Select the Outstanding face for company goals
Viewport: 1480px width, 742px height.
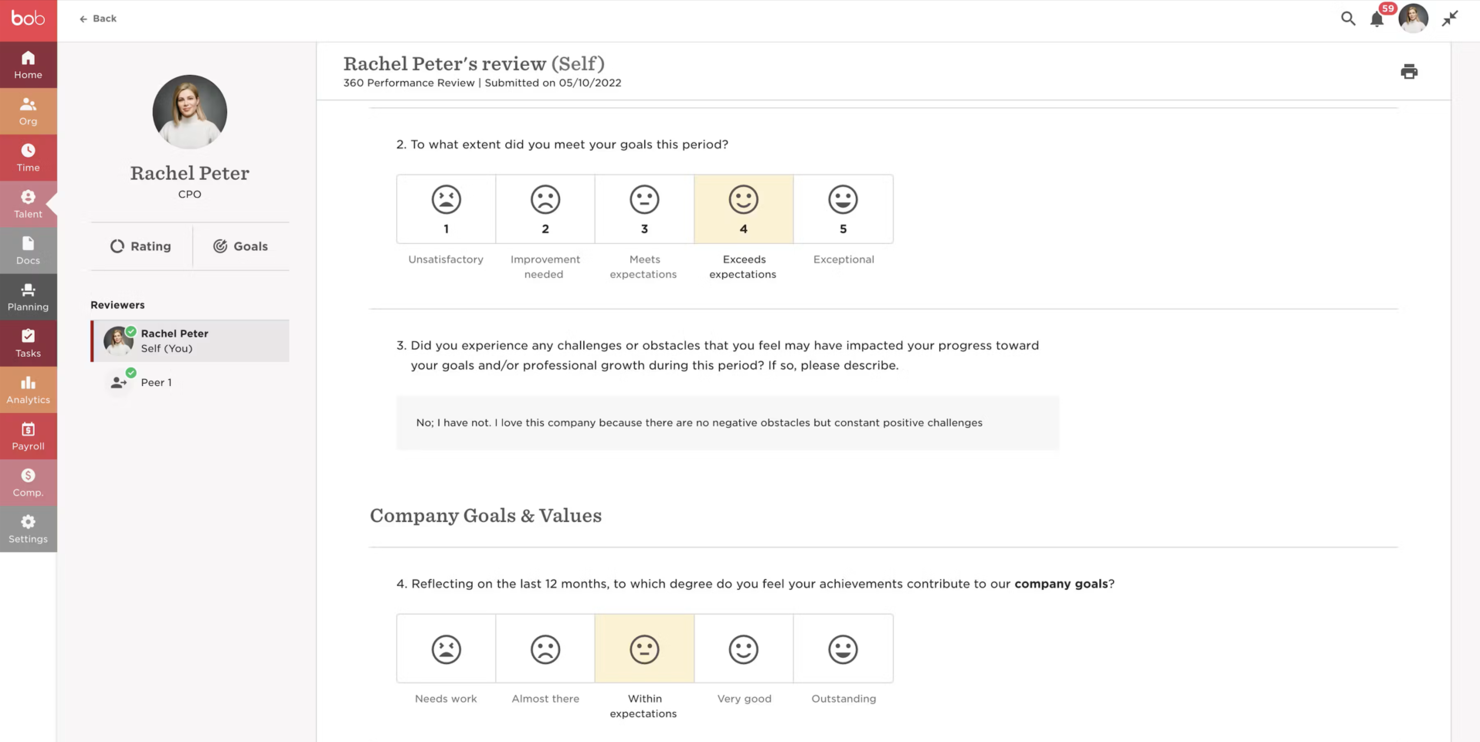click(843, 649)
